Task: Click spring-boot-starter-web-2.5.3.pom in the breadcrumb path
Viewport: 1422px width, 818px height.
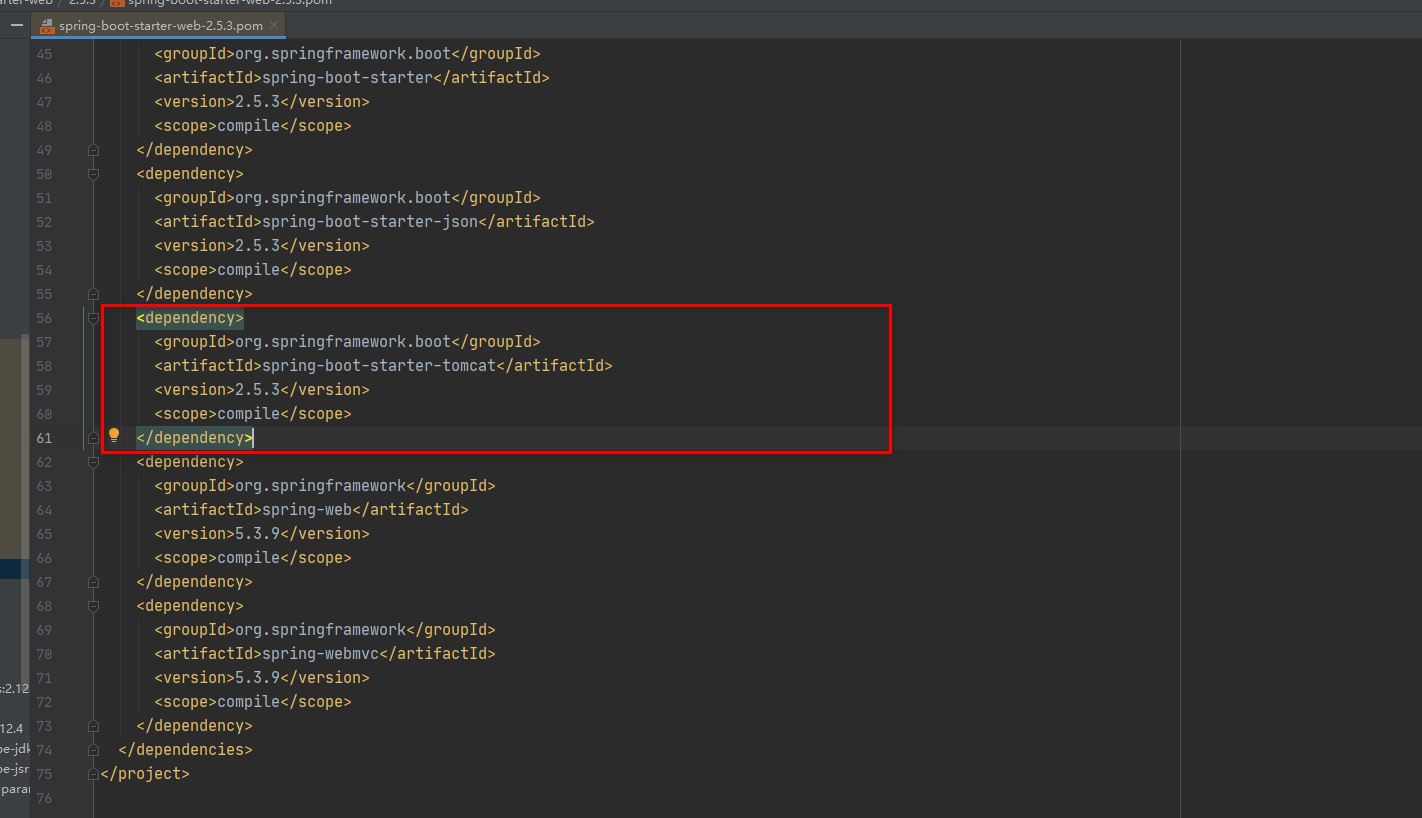Action: pos(230,3)
